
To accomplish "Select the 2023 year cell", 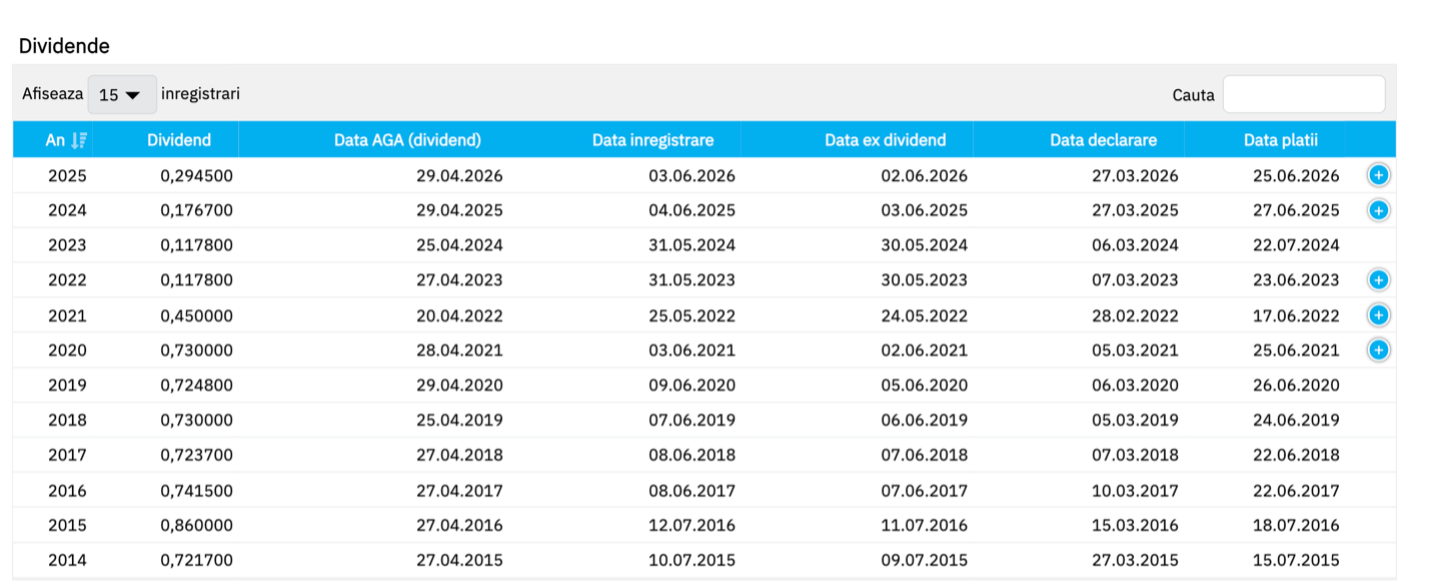I will 67,245.
